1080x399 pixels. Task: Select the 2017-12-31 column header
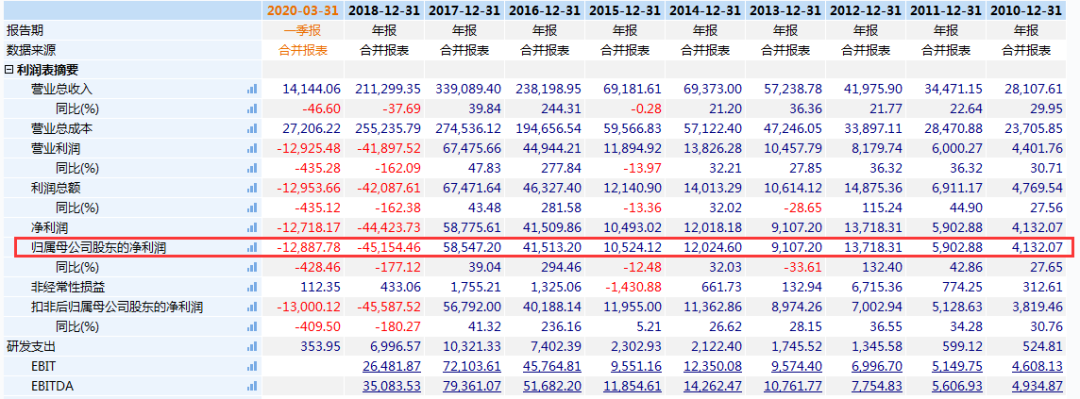(x=464, y=10)
